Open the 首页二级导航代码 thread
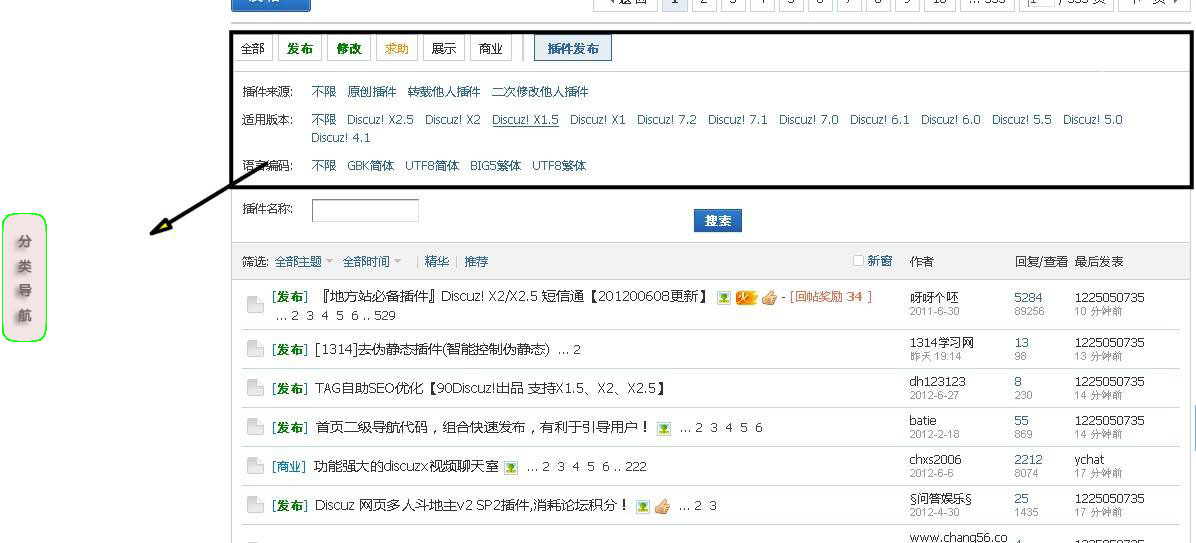 (x=482, y=427)
